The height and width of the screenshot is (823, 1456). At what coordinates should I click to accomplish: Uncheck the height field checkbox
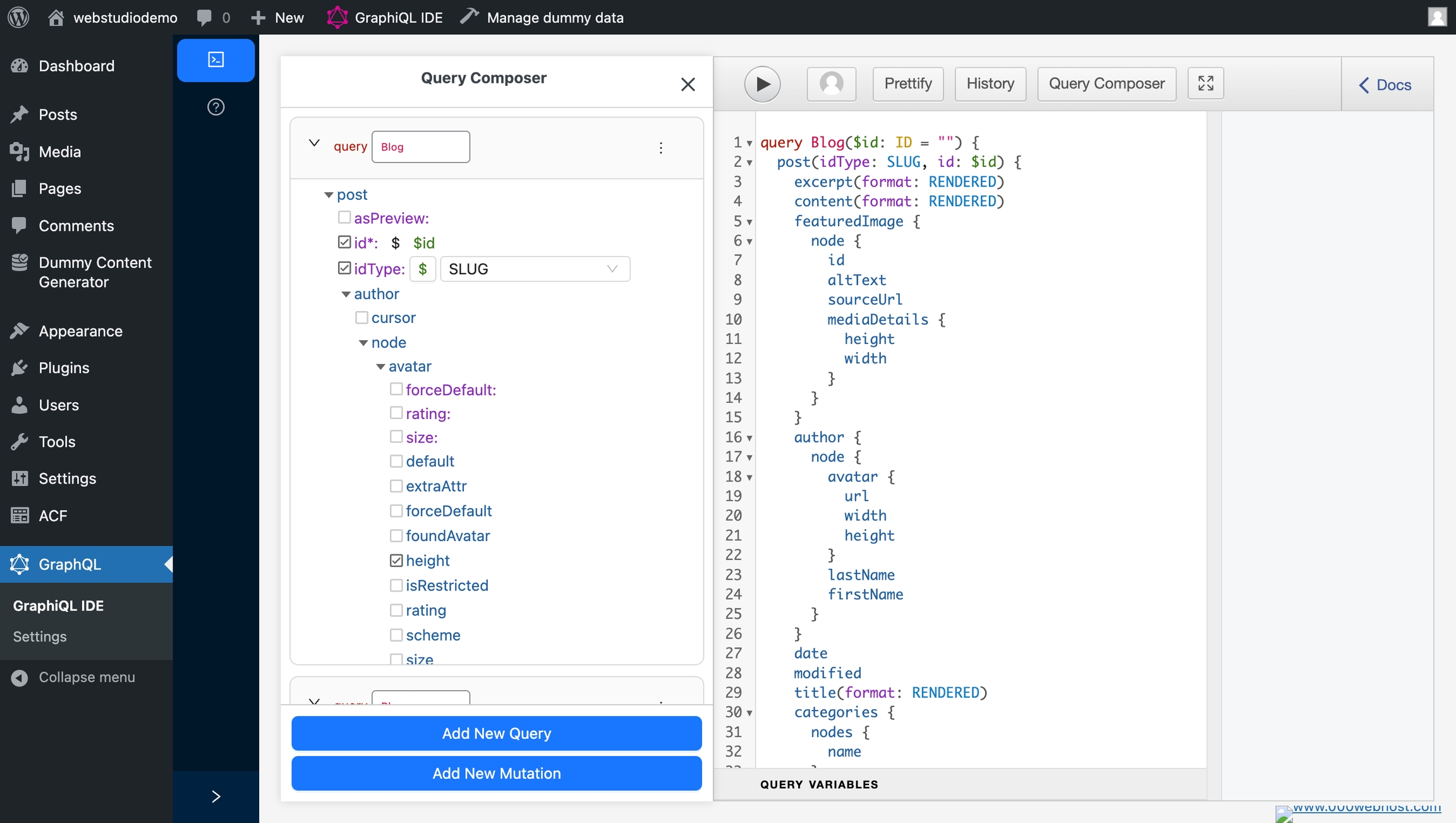pos(396,559)
